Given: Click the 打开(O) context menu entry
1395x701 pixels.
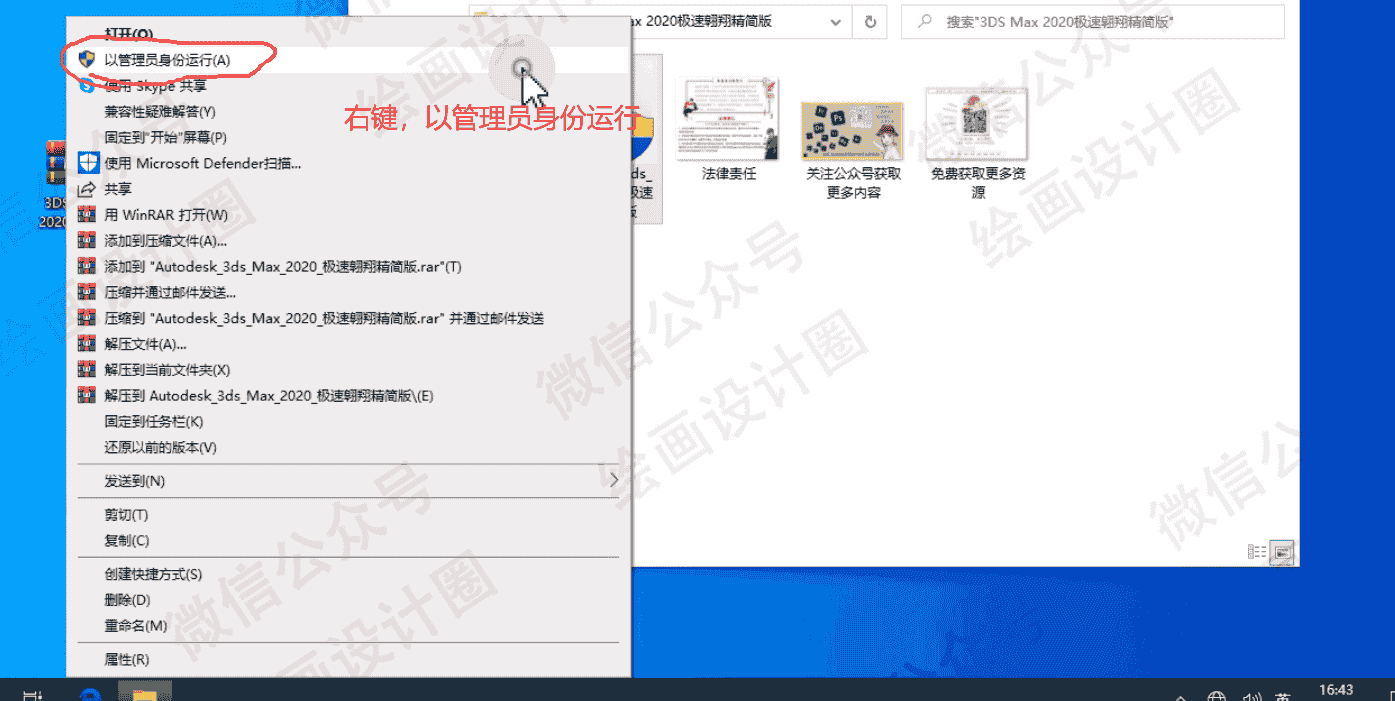Looking at the screenshot, I should tap(348, 34).
